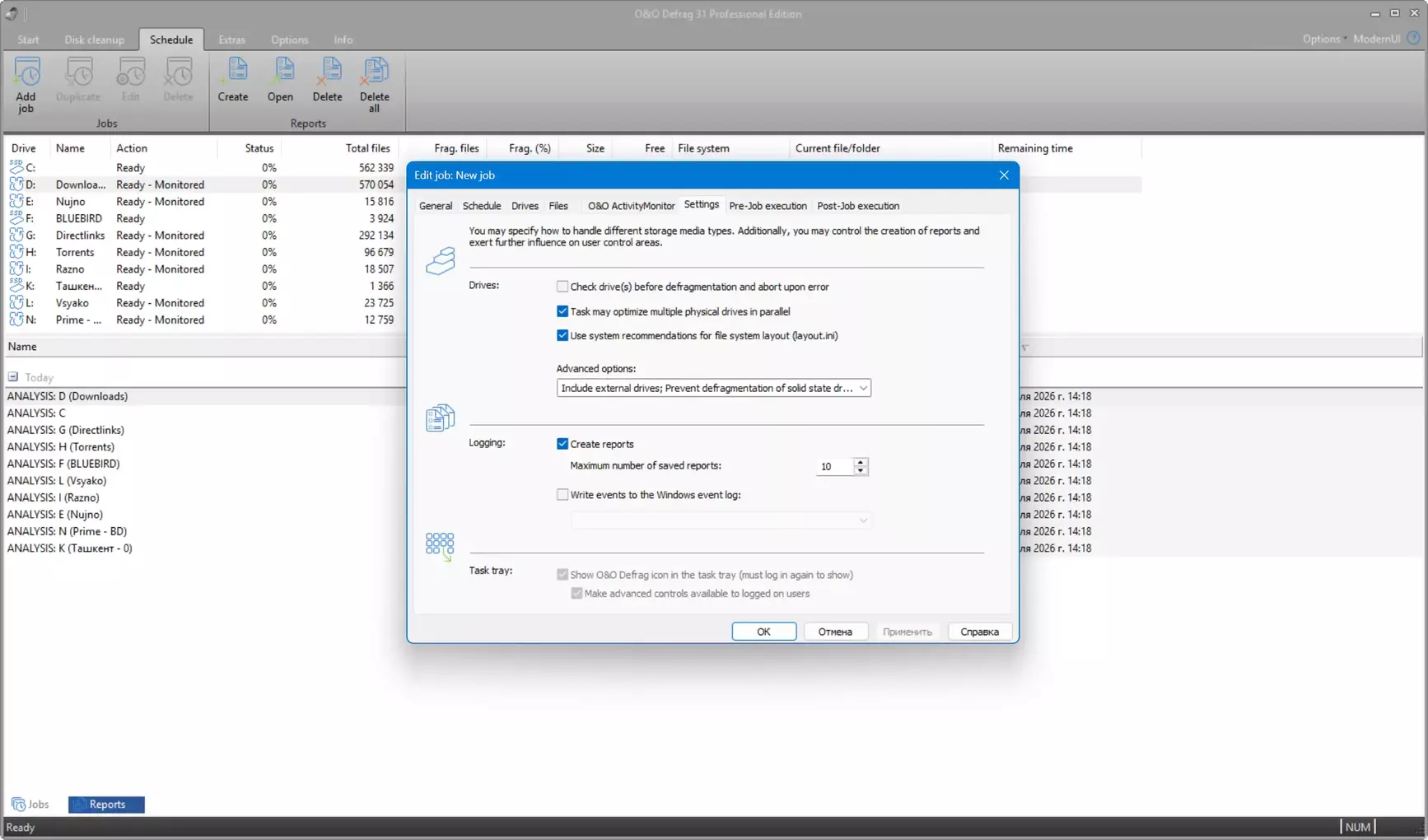
Task: Click the help icon next to ModernUI
Action: pos(1413,39)
